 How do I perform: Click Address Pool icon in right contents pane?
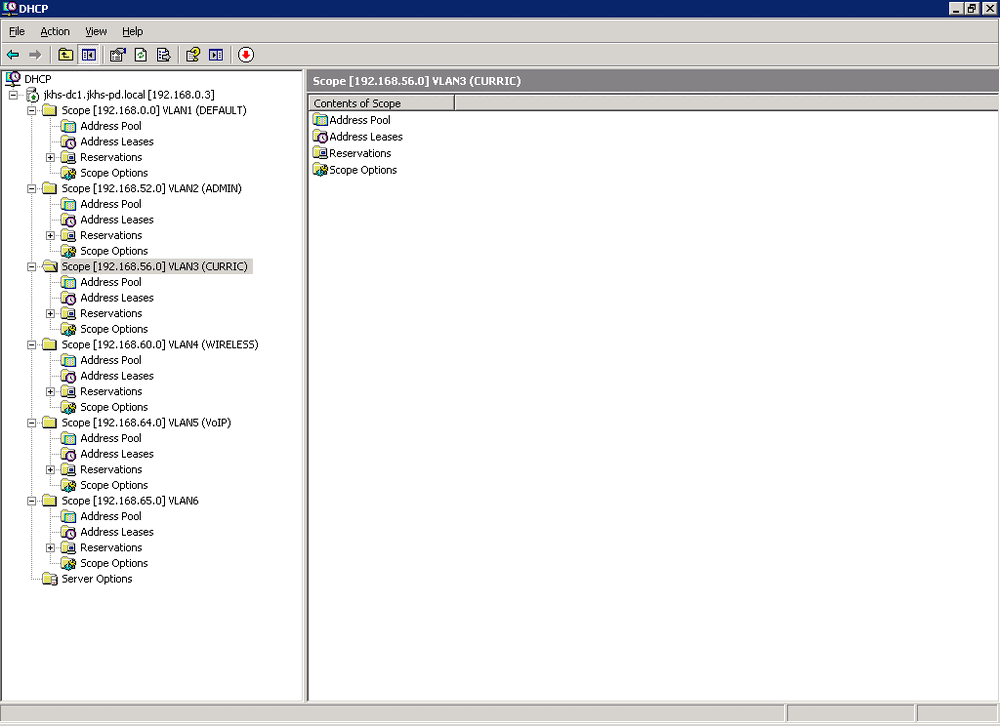(320, 120)
